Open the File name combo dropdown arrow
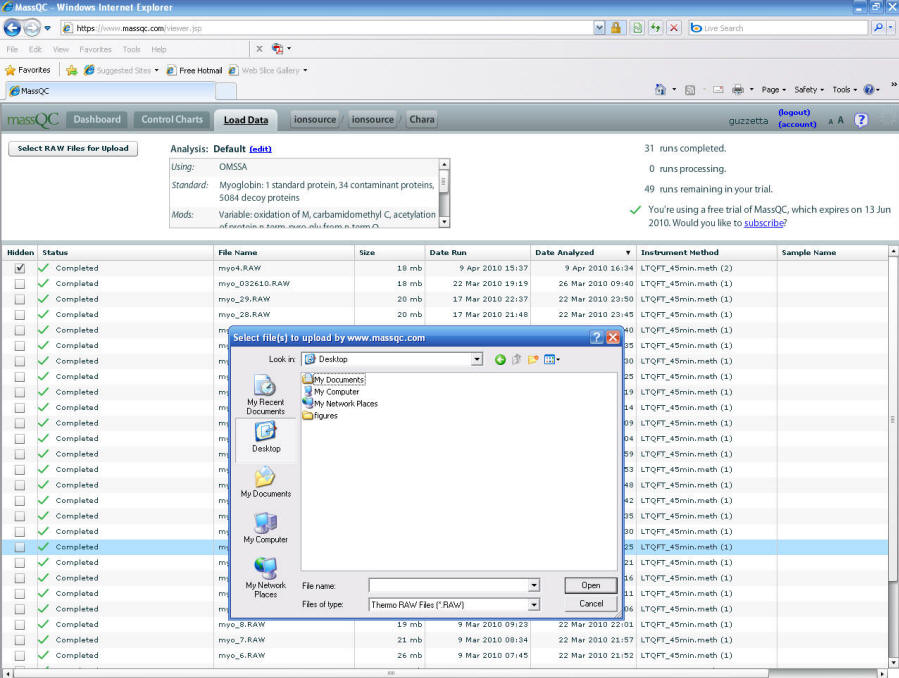Image resolution: width=899 pixels, height=678 pixels. pyautogui.click(x=534, y=585)
